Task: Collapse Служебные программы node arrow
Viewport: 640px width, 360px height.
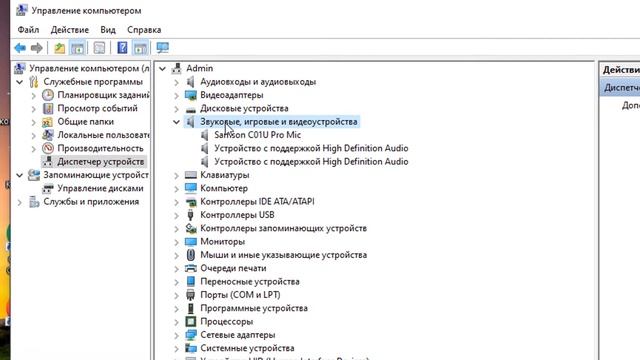Action: click(x=19, y=82)
